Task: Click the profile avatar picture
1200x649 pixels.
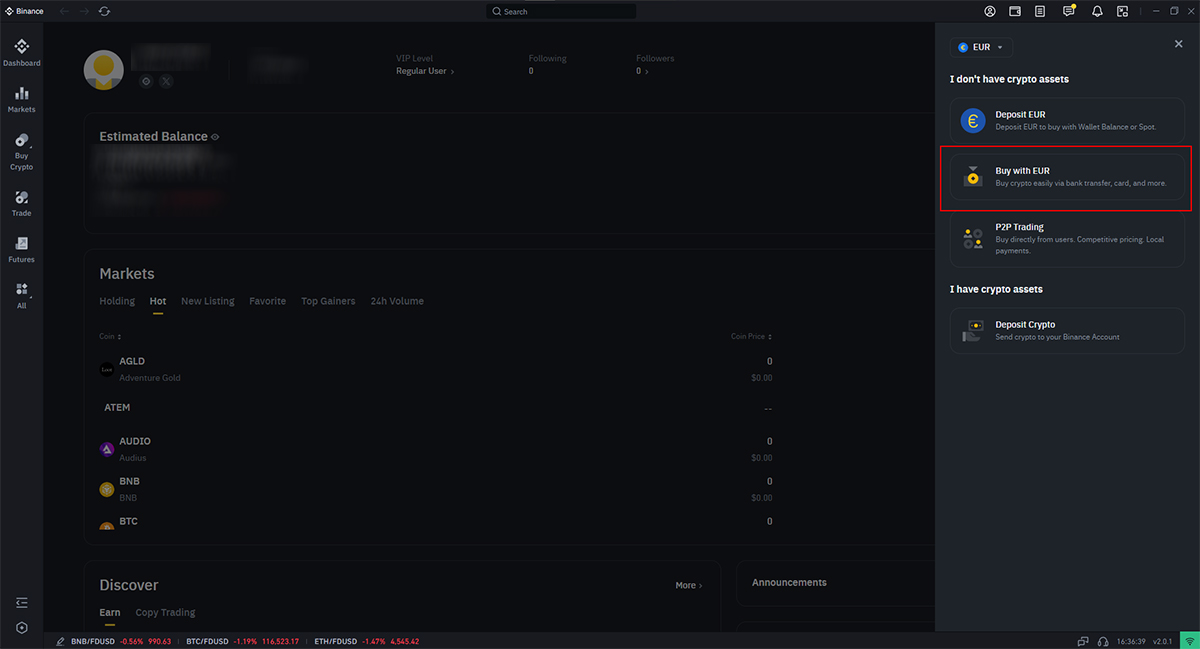Action: (103, 69)
